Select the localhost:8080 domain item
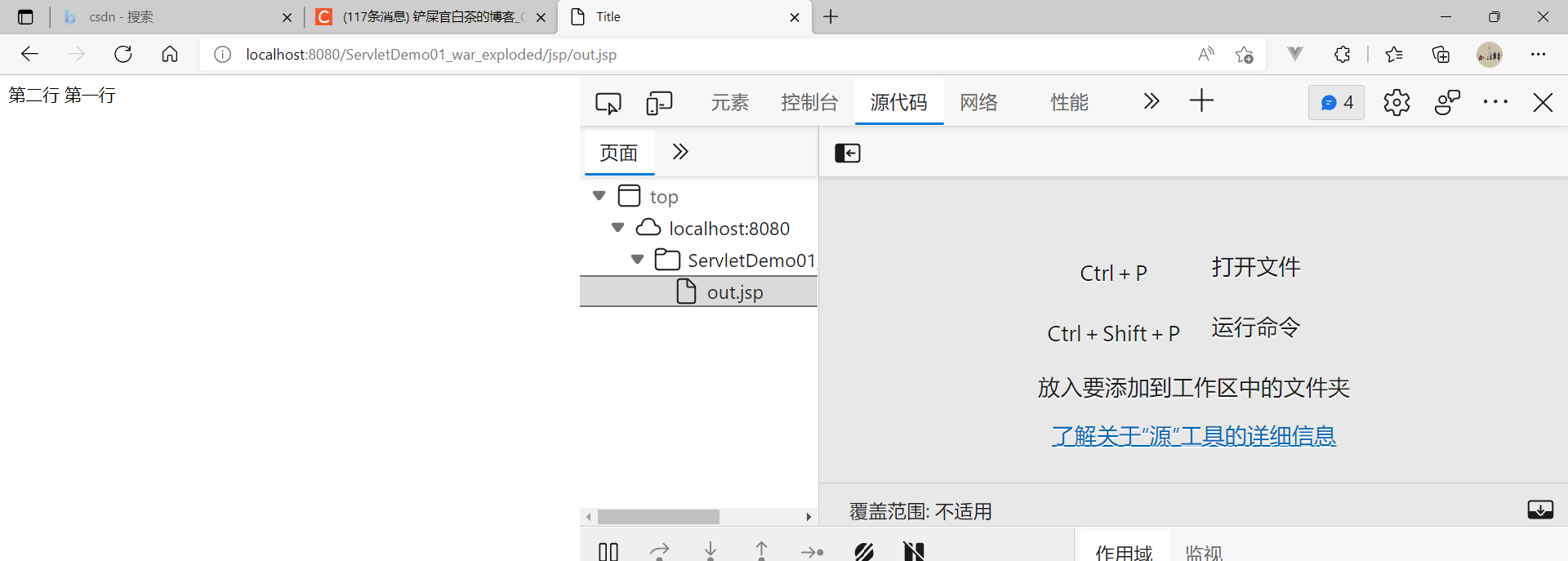Viewport: 1568px width, 561px height. pos(729,229)
